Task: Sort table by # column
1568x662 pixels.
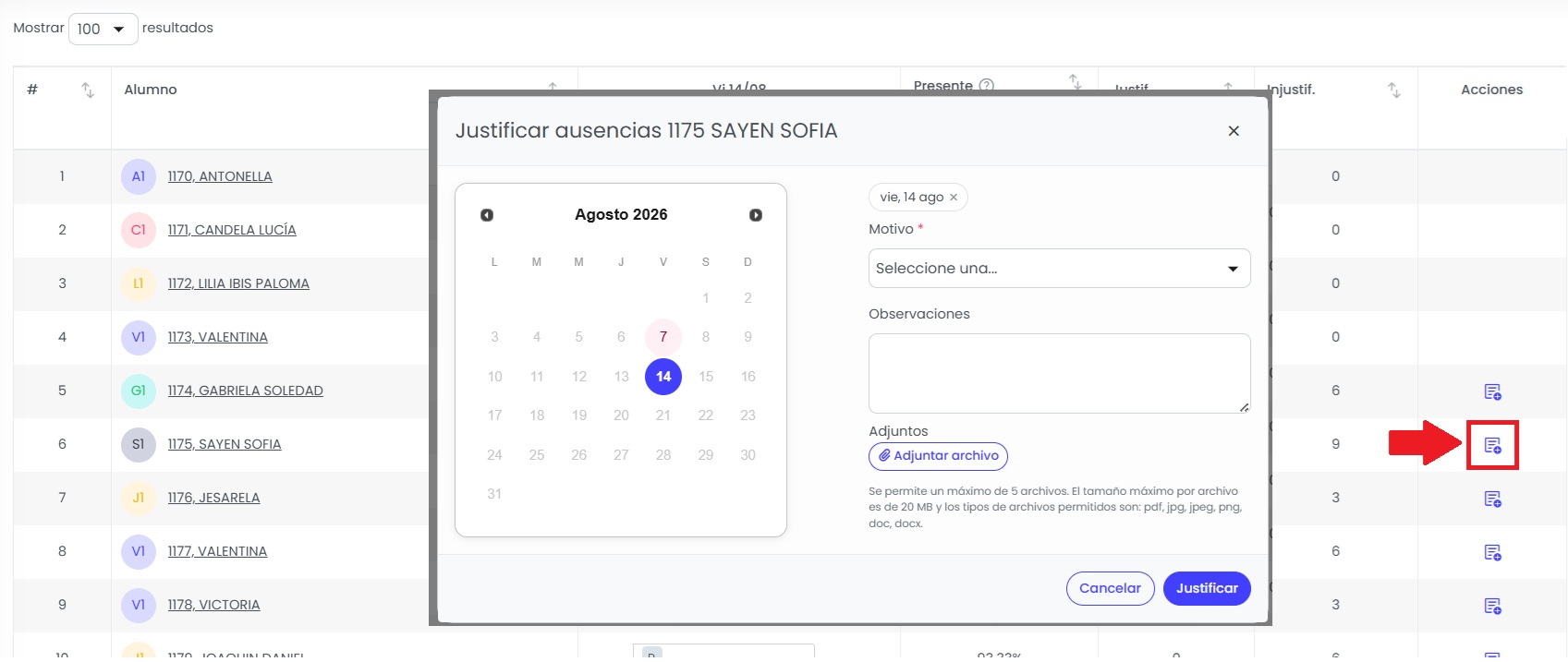Action: (88, 90)
